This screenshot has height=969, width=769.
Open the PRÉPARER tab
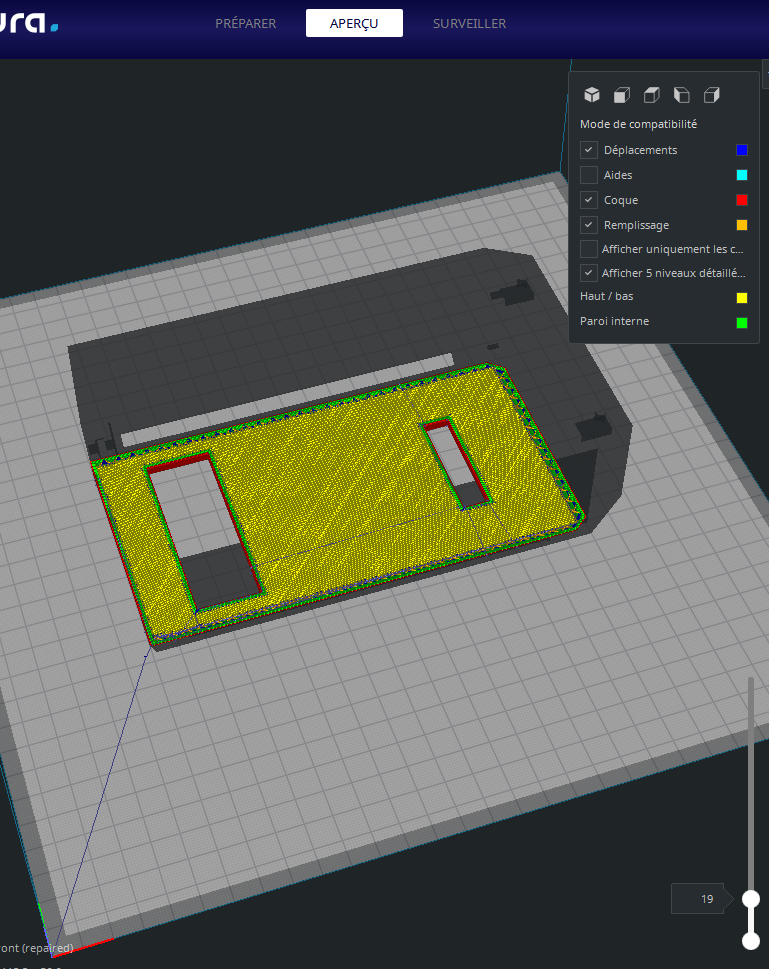[246, 23]
